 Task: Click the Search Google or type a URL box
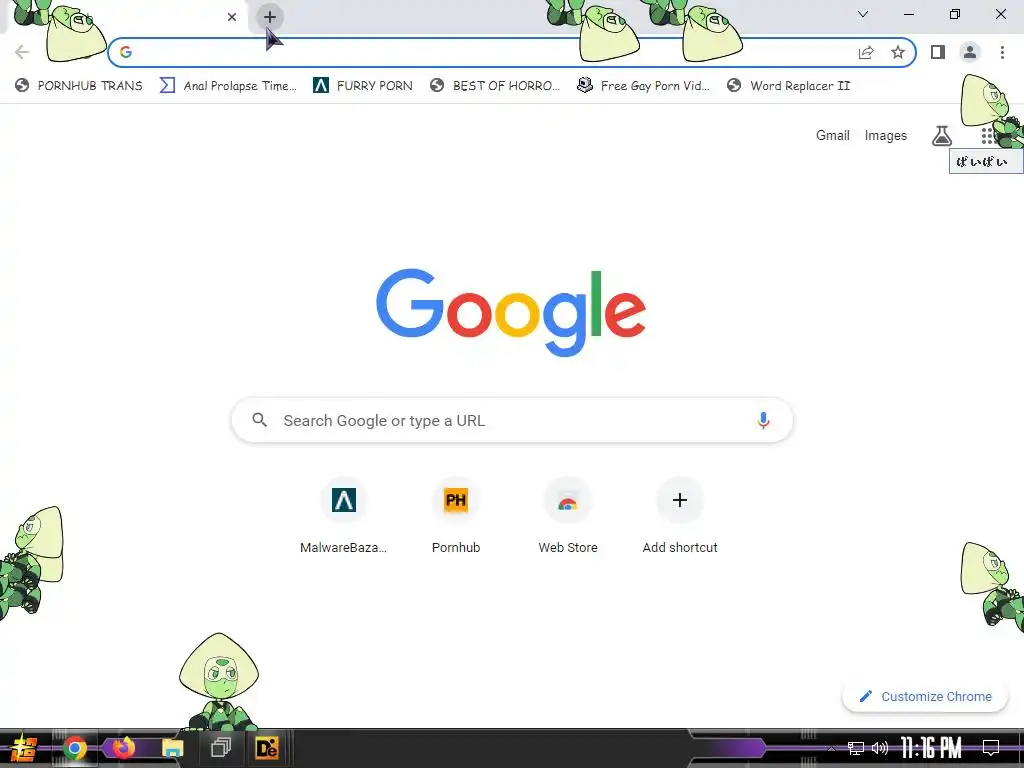[512, 420]
